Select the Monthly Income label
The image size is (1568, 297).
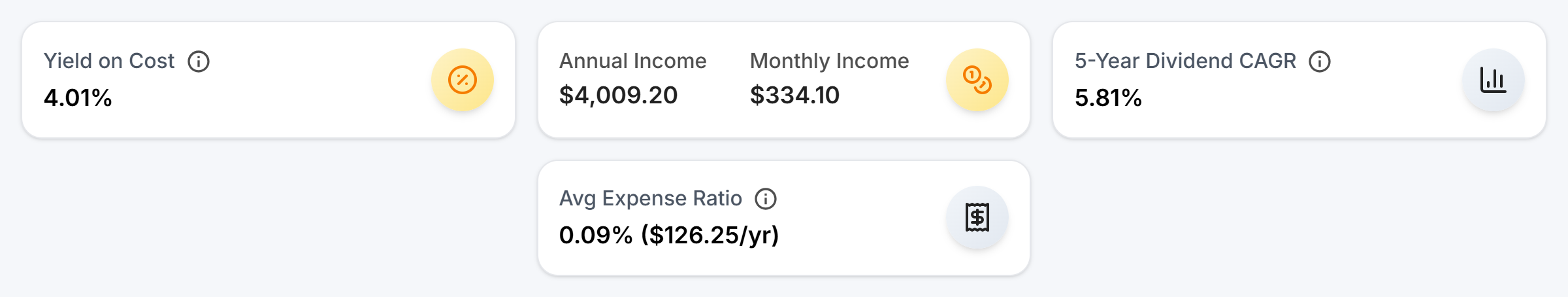click(x=829, y=61)
